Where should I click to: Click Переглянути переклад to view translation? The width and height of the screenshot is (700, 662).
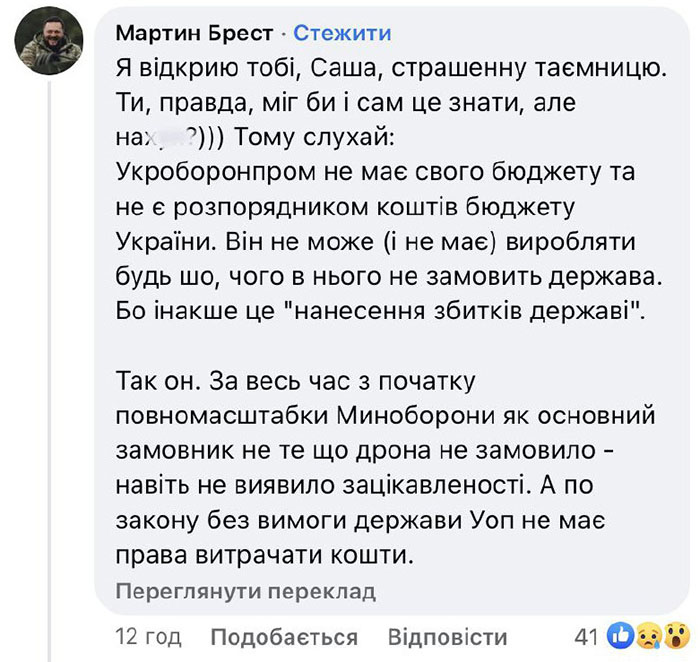pos(246,591)
